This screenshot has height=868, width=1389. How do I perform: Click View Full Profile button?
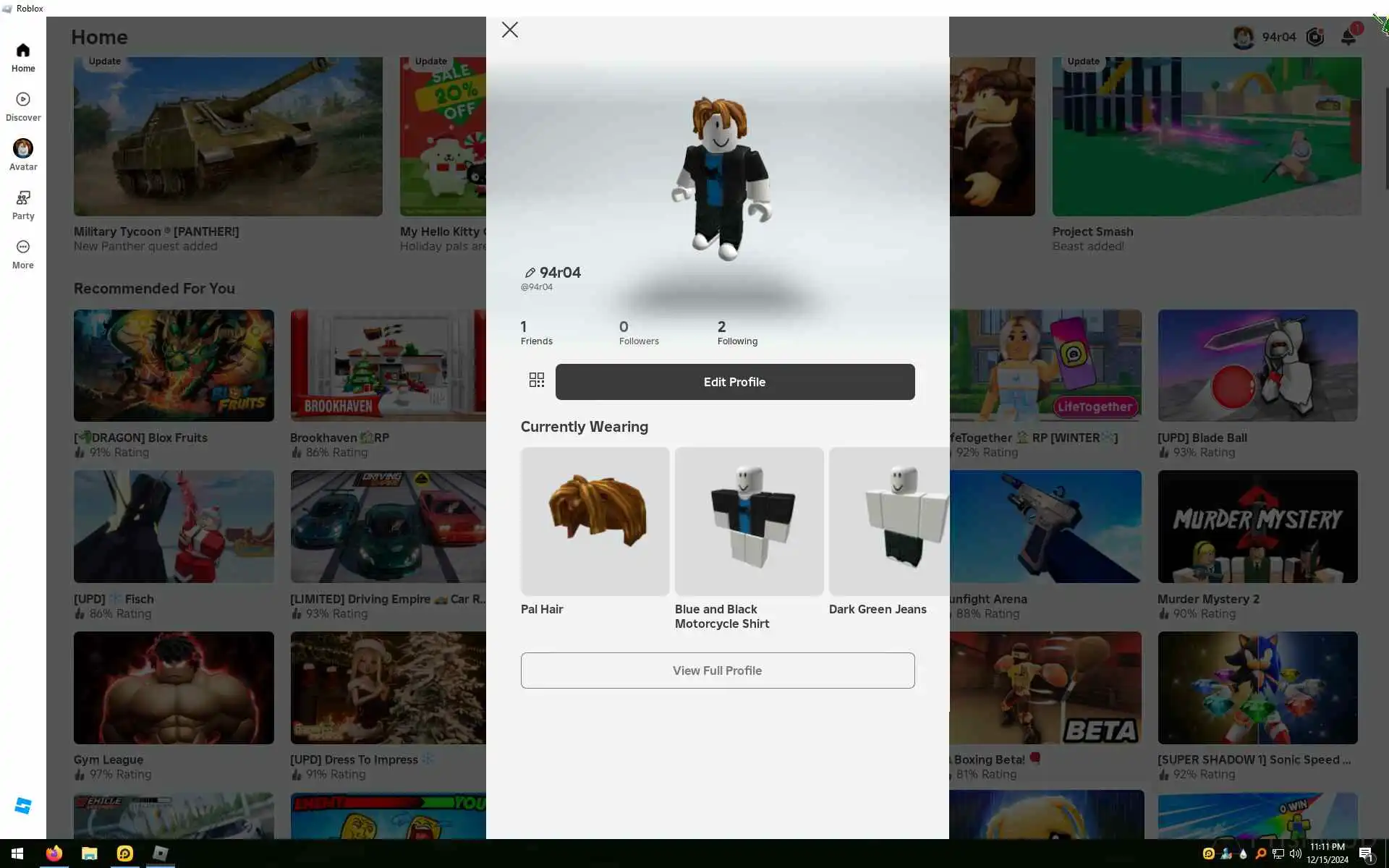point(717,671)
